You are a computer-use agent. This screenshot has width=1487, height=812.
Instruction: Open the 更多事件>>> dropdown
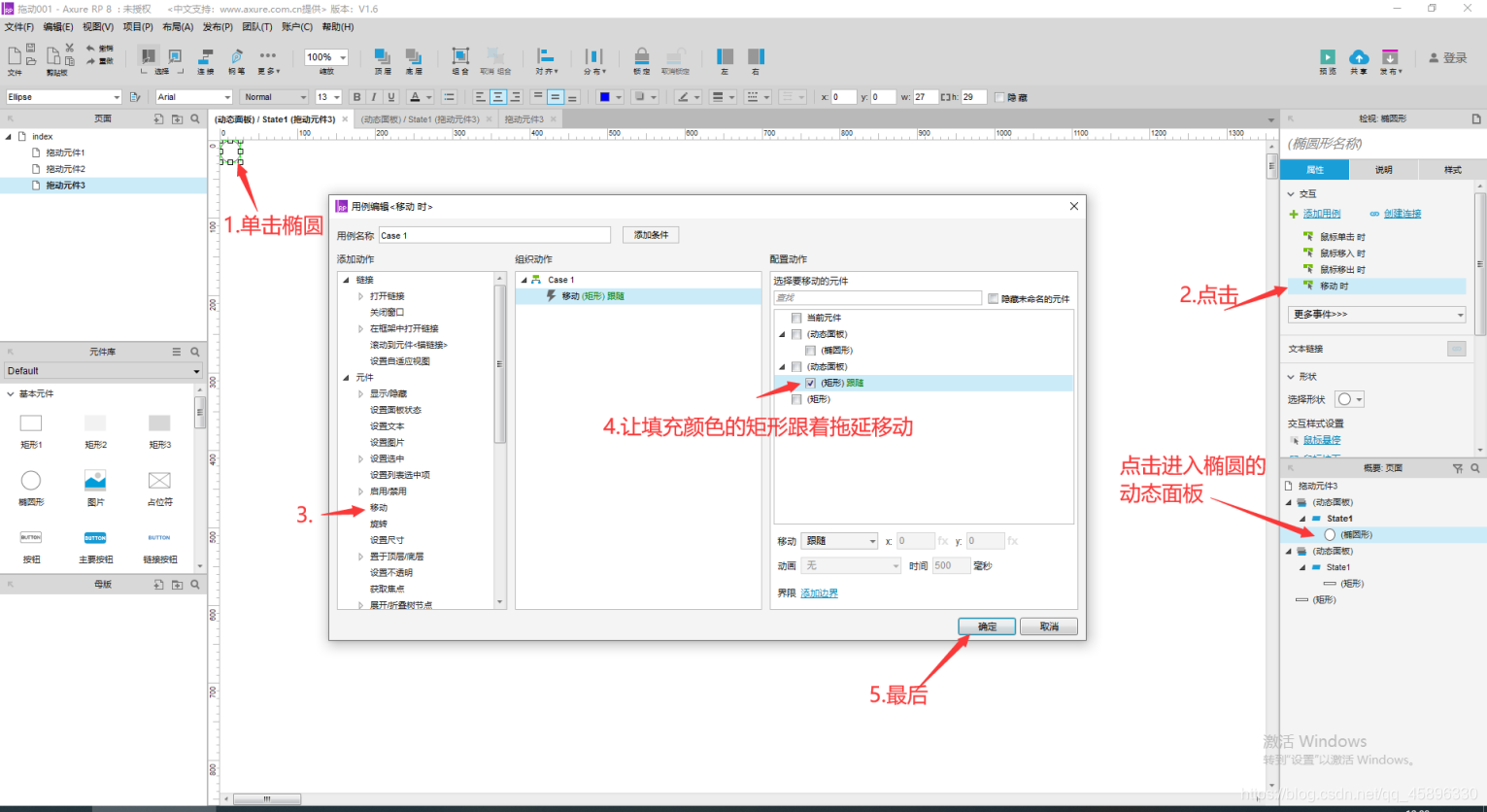pos(1376,315)
